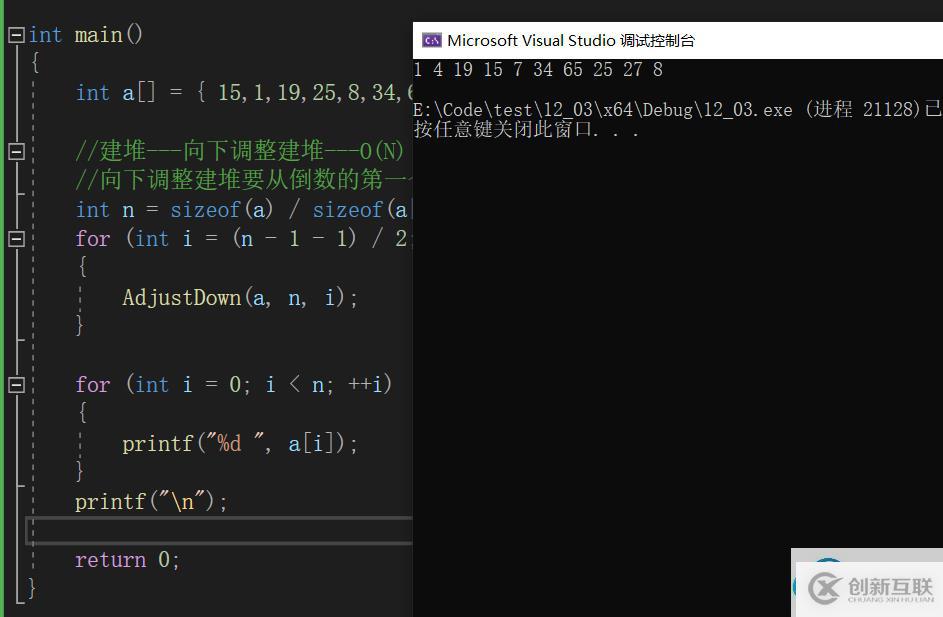
Task: Click on the return 0 statement
Action: pos(127,560)
